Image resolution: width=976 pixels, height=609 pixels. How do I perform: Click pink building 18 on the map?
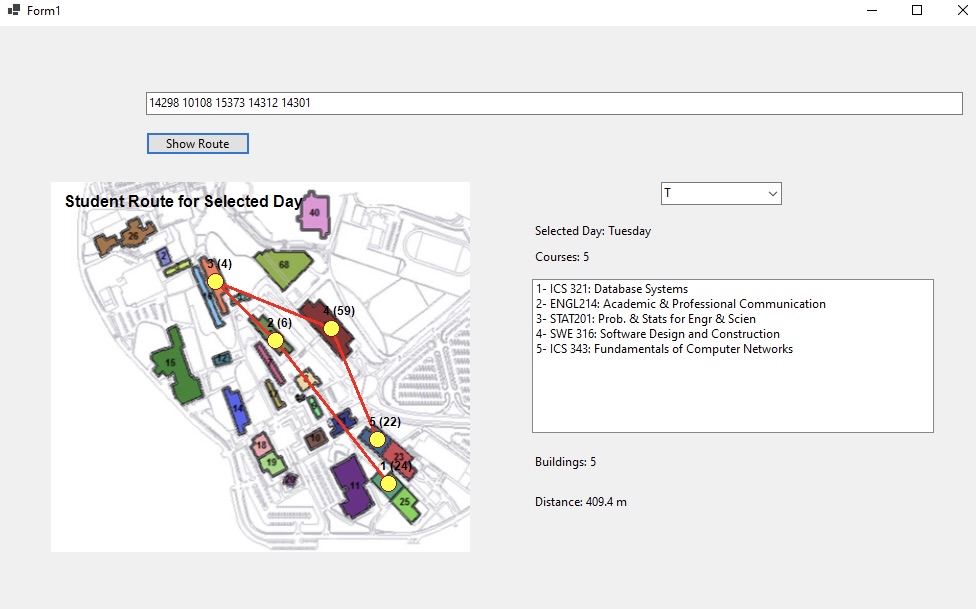tap(261, 445)
